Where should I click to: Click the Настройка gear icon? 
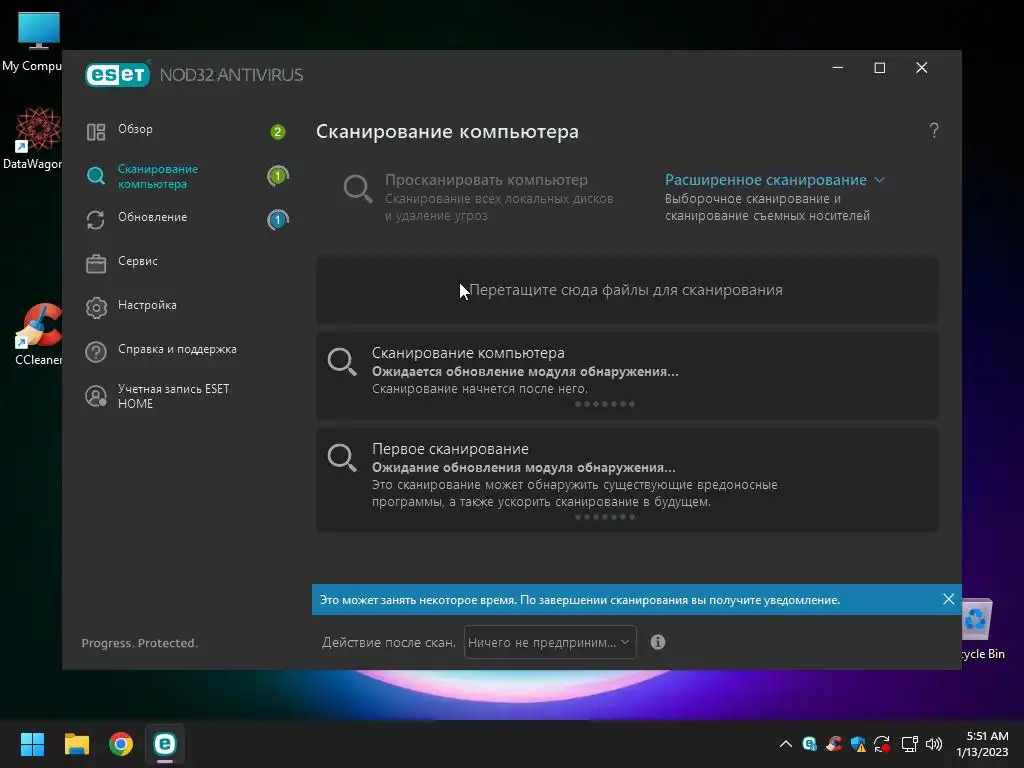click(x=96, y=308)
